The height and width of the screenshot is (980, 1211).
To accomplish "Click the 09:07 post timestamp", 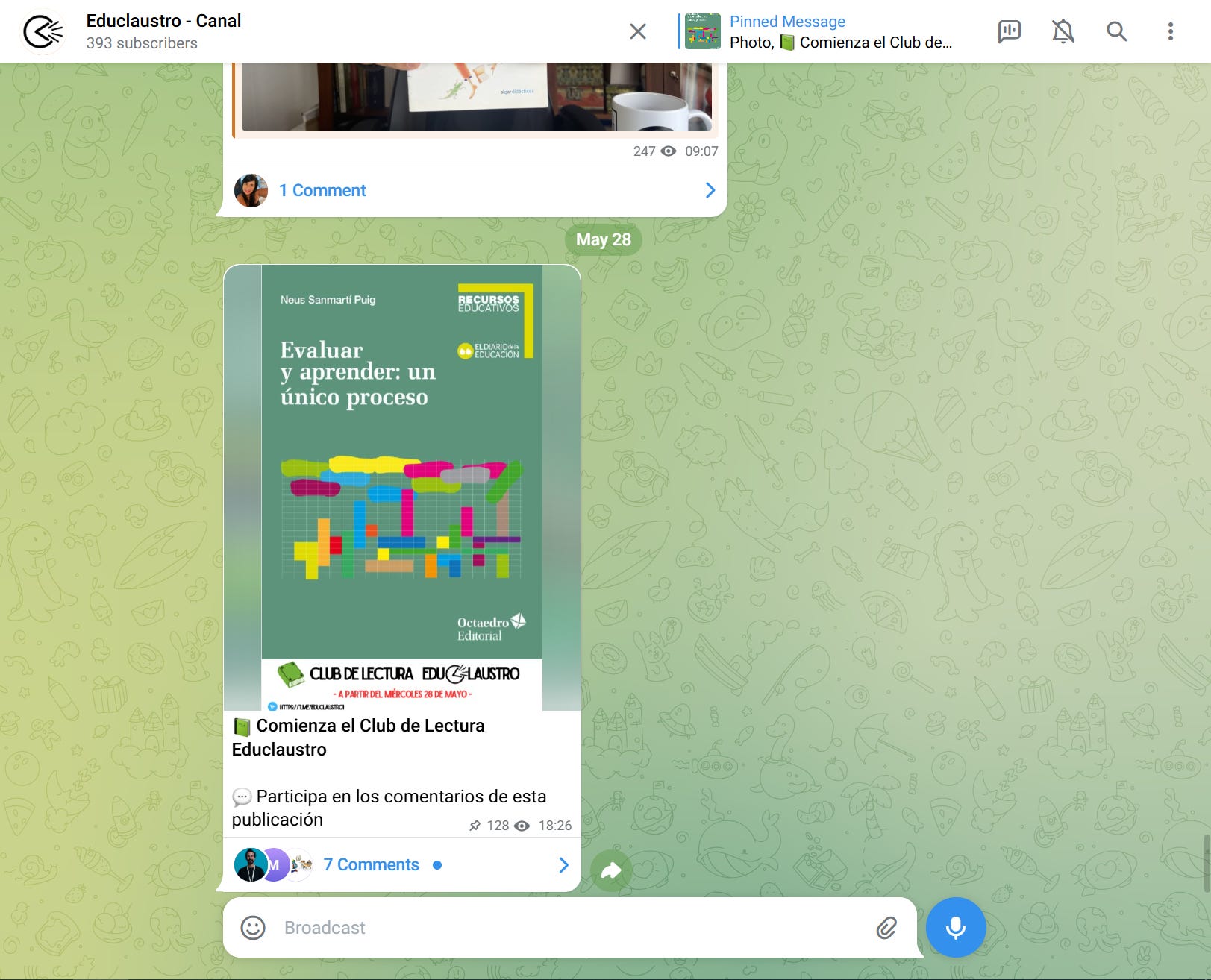I will click(701, 151).
